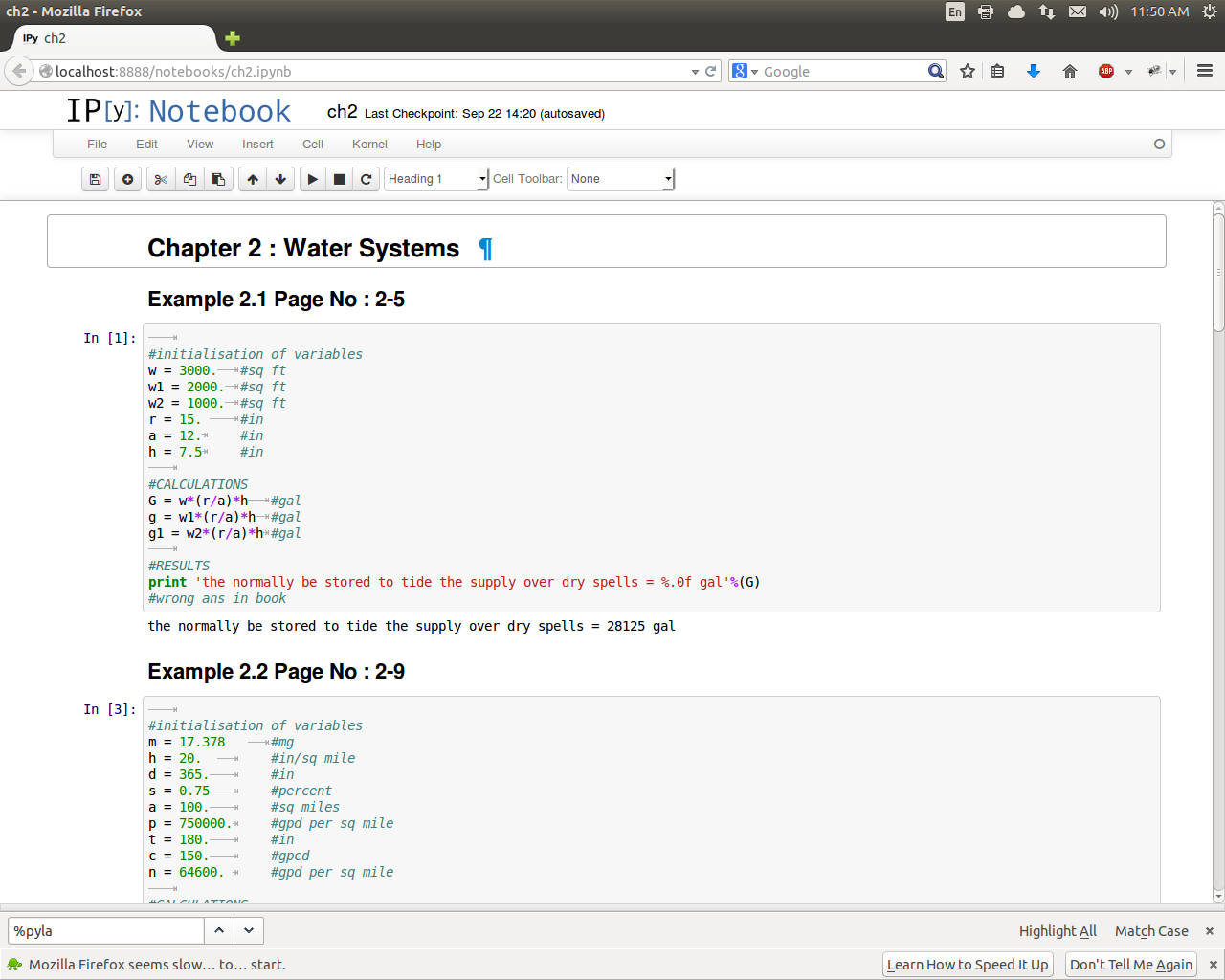Image resolution: width=1225 pixels, height=980 pixels.
Task: Move the selected cell down
Action: pos(280,179)
